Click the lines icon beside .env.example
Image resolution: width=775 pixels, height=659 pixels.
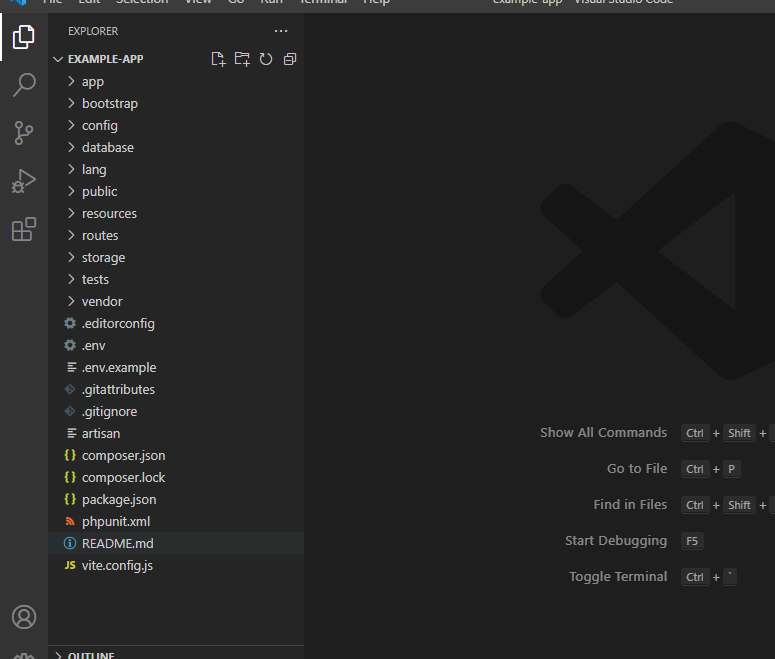coord(72,367)
